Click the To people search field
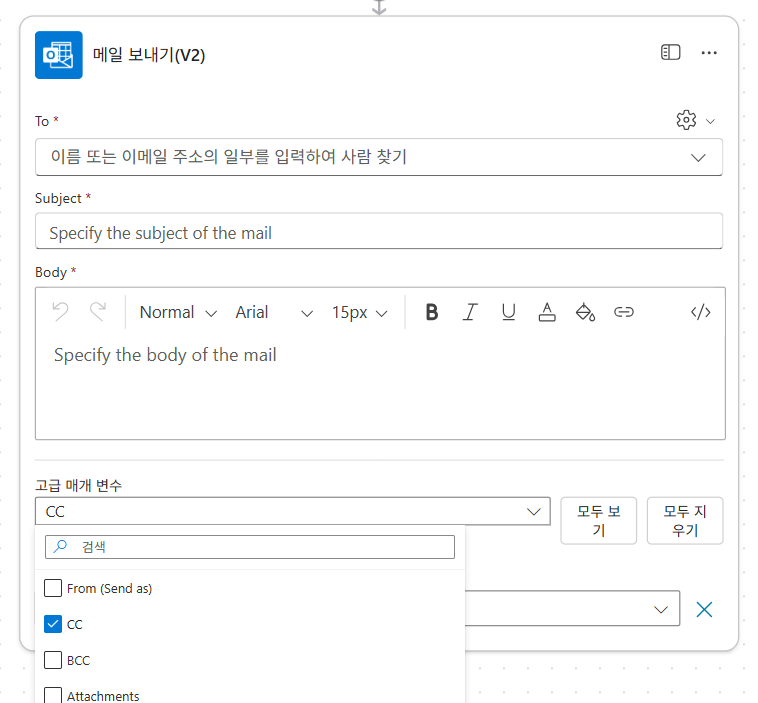 pos(379,157)
